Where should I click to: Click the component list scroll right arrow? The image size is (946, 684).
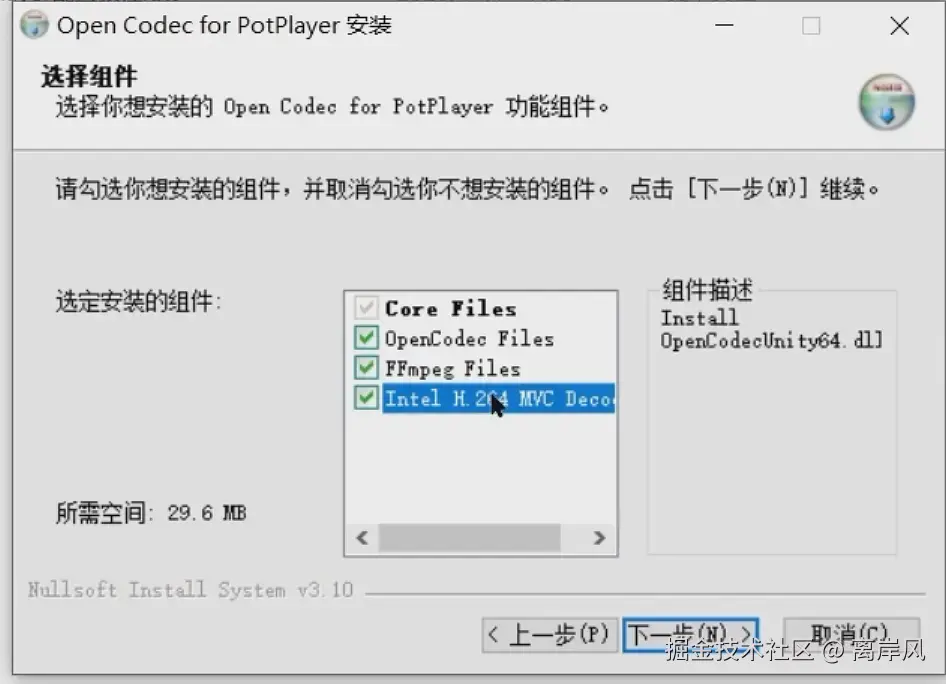[599, 537]
